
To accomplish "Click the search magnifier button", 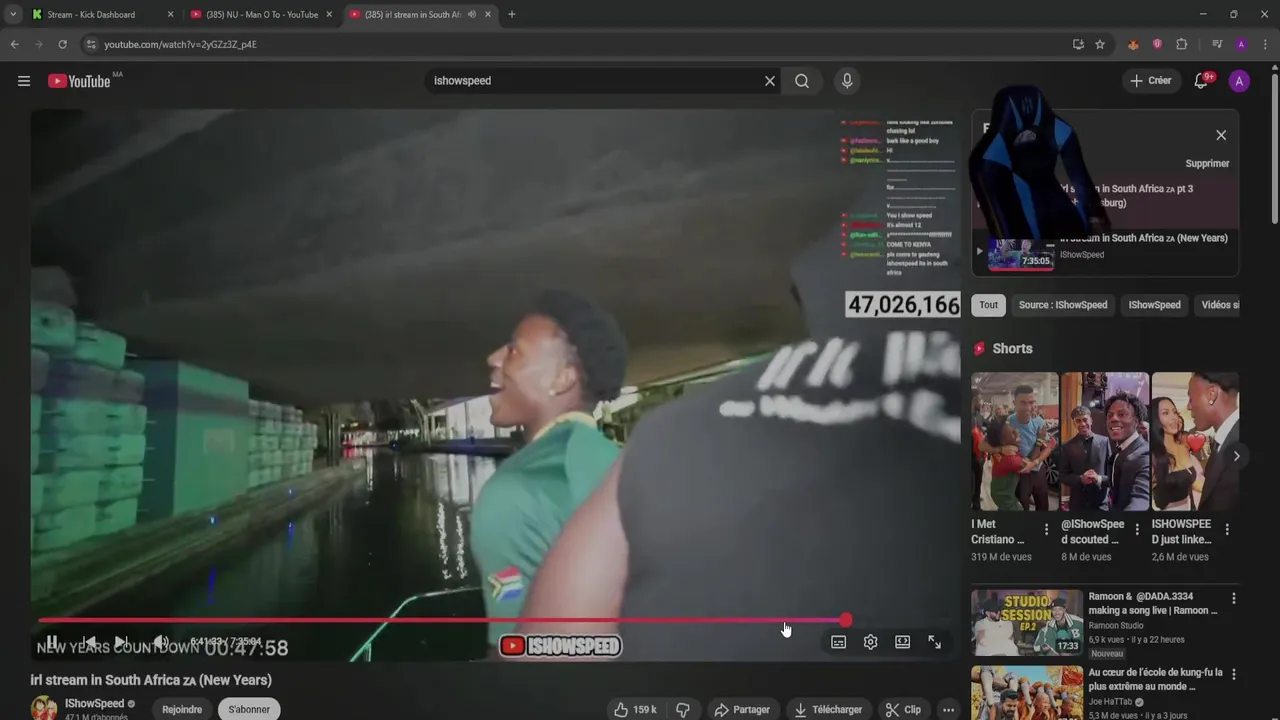I will click(802, 81).
